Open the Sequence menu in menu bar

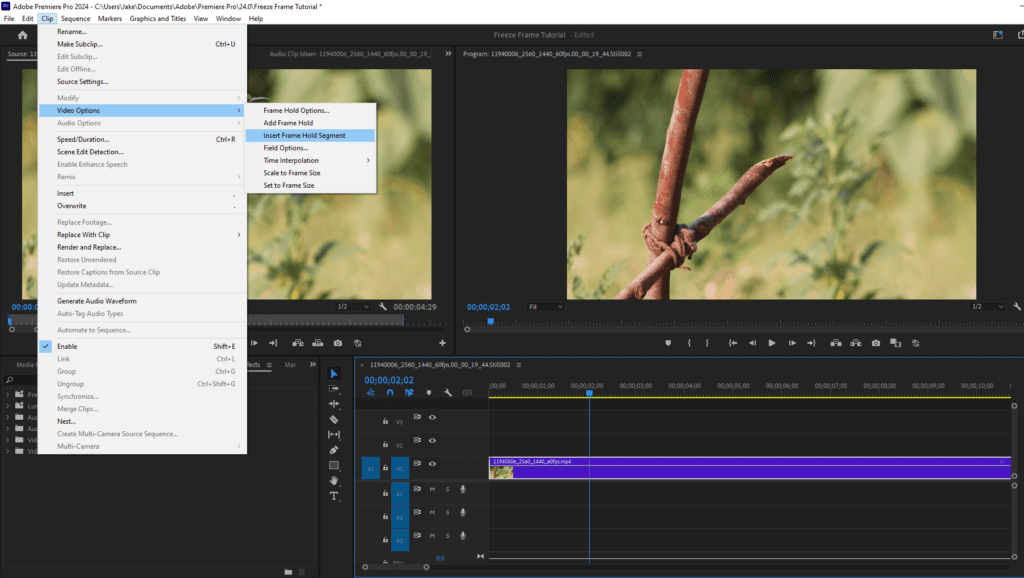[x=75, y=18]
